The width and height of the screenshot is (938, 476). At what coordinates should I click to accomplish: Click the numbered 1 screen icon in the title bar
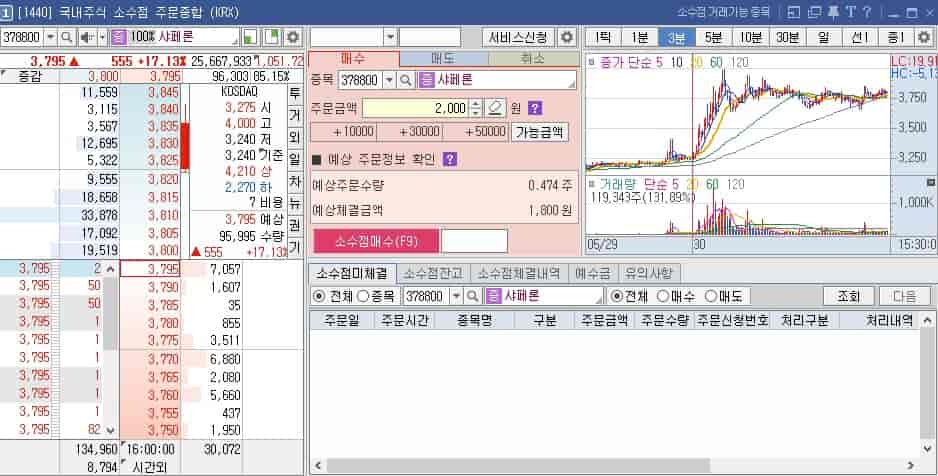point(6,12)
